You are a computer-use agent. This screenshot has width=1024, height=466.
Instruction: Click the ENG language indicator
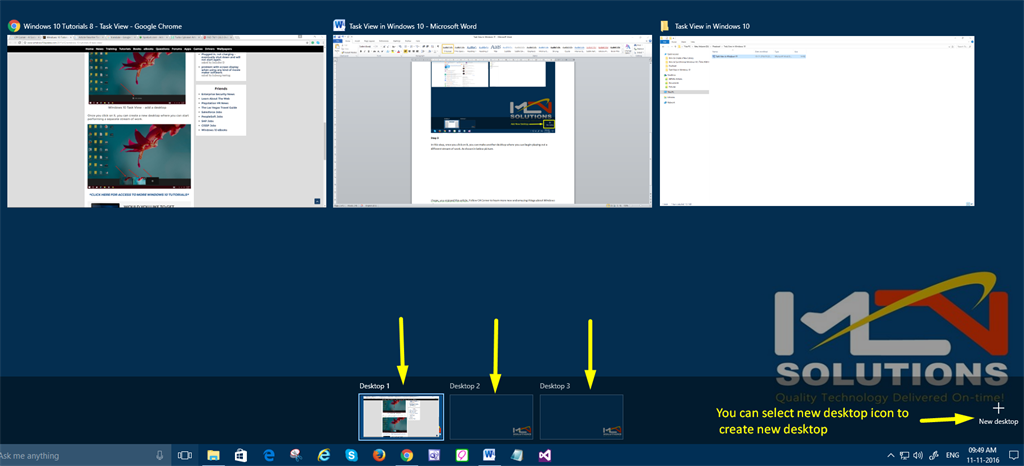(953, 455)
